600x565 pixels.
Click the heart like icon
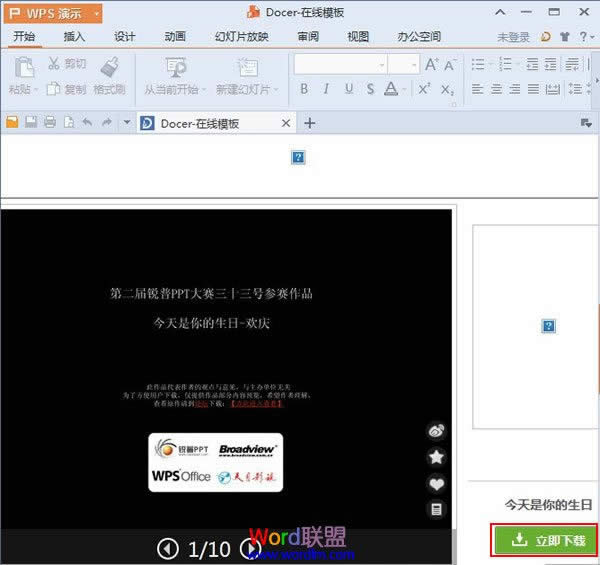coord(436,484)
